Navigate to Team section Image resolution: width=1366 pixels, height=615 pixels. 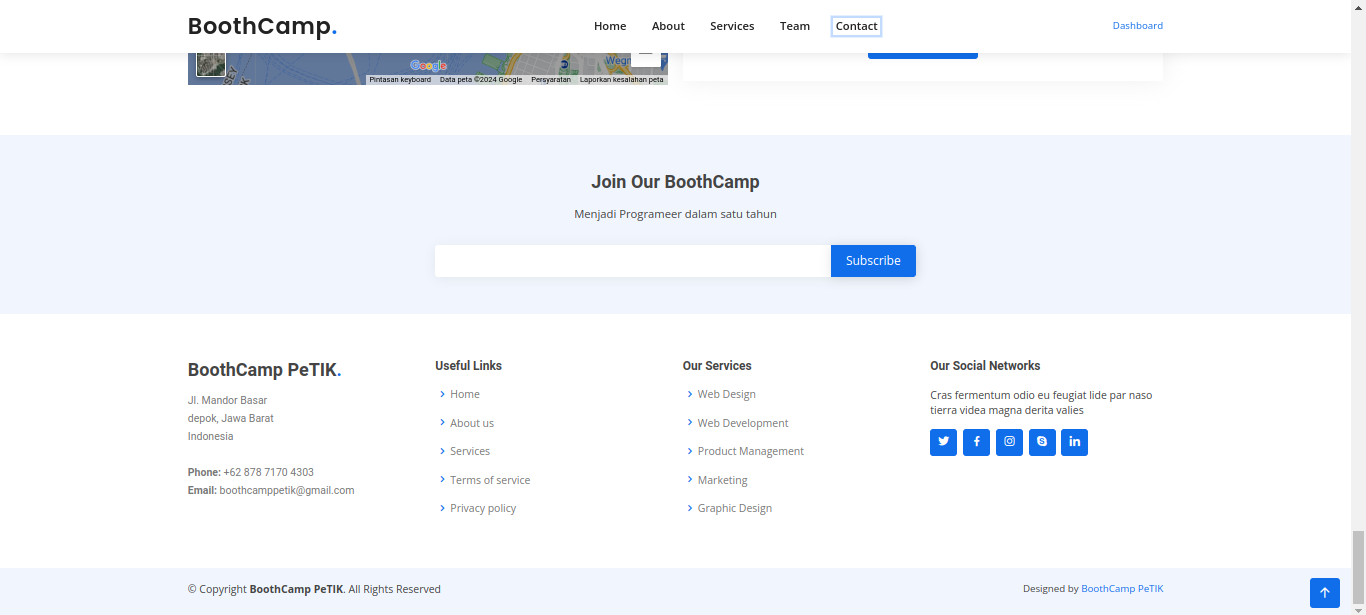[795, 26]
